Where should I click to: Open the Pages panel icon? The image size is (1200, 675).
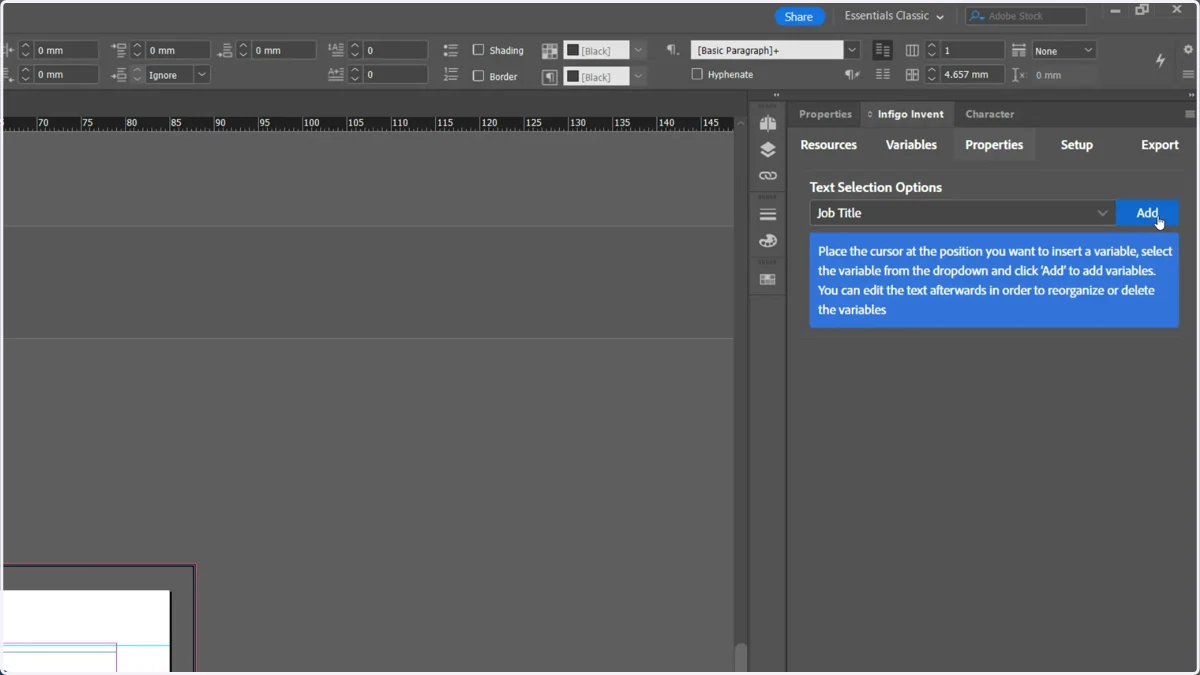(x=768, y=123)
